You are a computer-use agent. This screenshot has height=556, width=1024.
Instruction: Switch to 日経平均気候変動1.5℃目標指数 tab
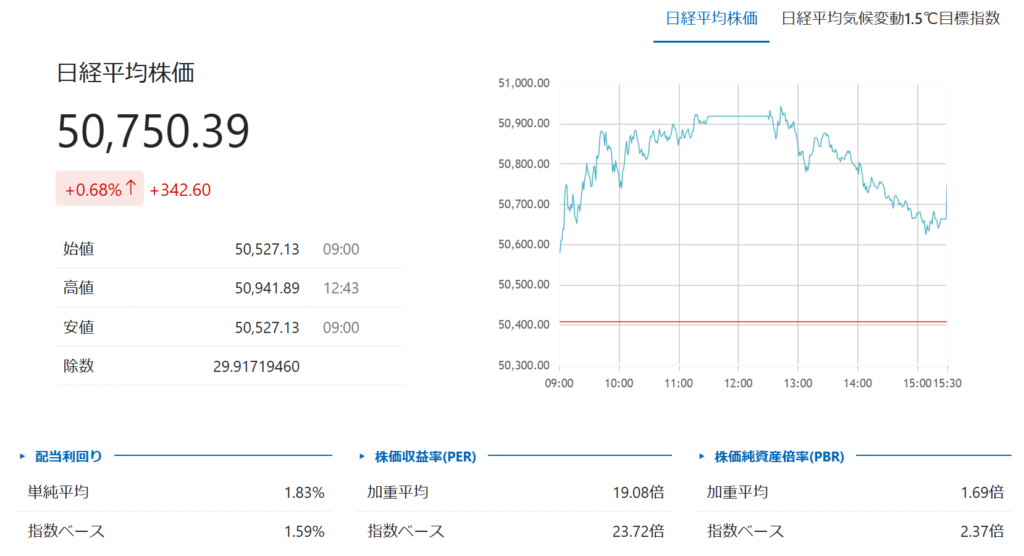pos(890,19)
